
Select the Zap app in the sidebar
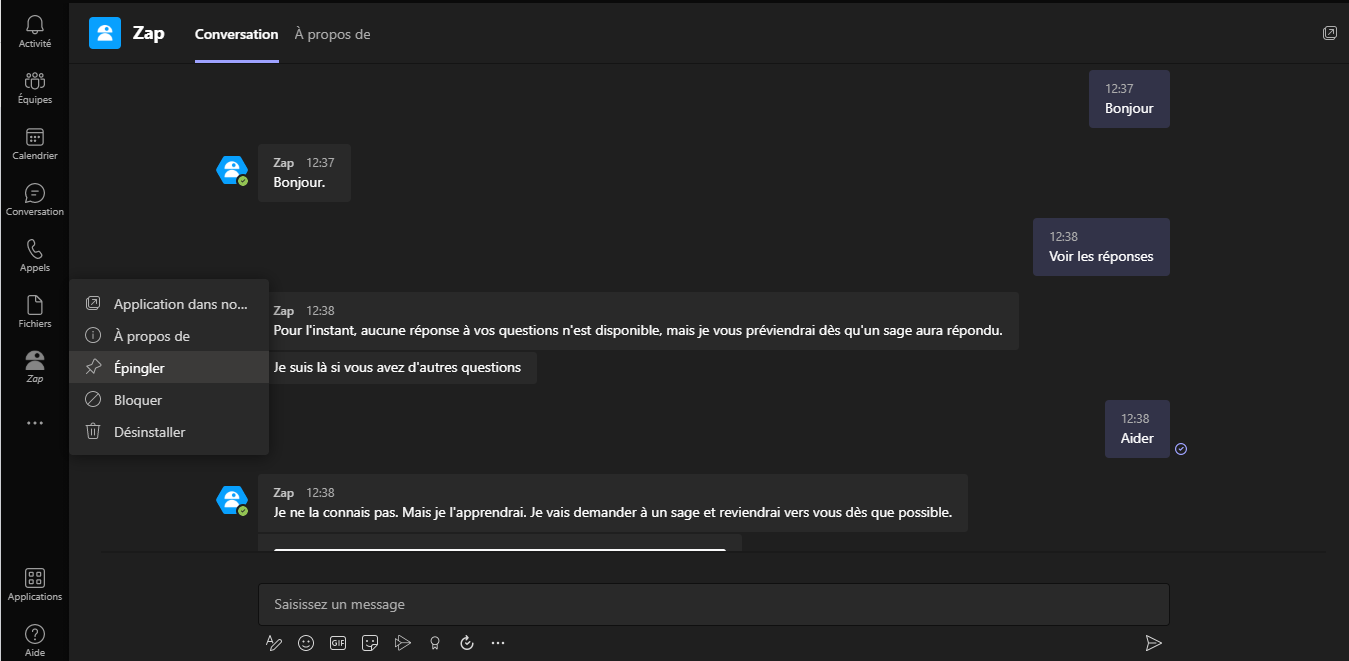35,367
